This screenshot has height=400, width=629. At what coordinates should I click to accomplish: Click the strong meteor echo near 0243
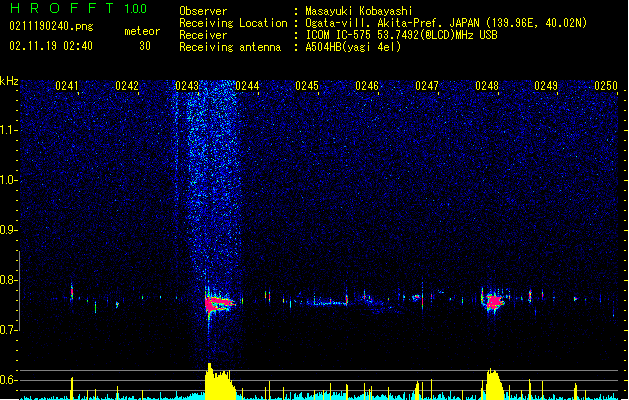[219, 303]
